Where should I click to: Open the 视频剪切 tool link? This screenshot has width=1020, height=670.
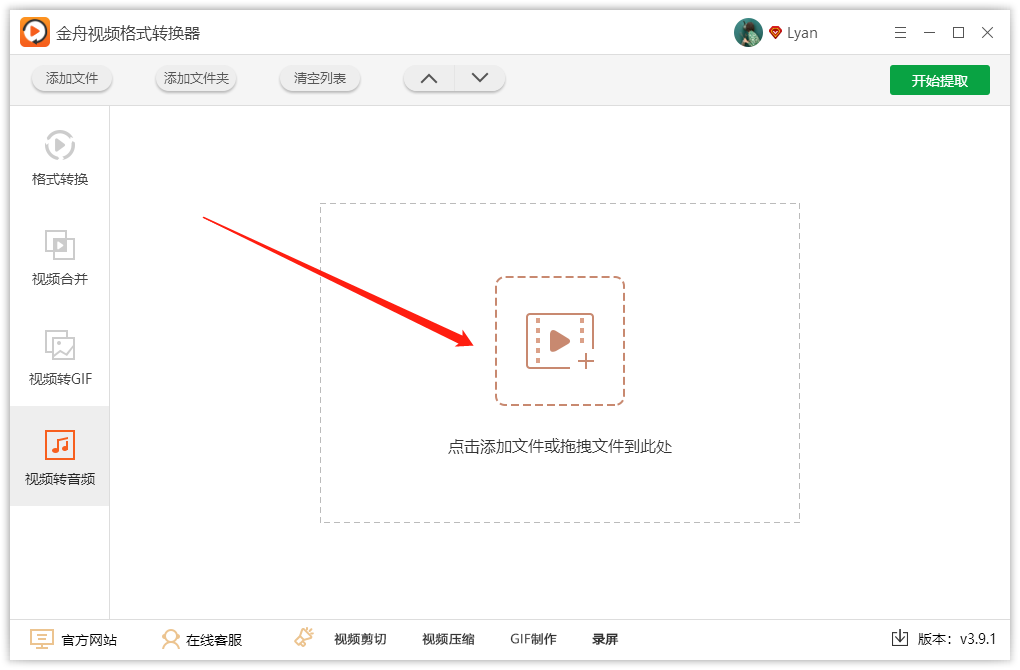click(360, 639)
